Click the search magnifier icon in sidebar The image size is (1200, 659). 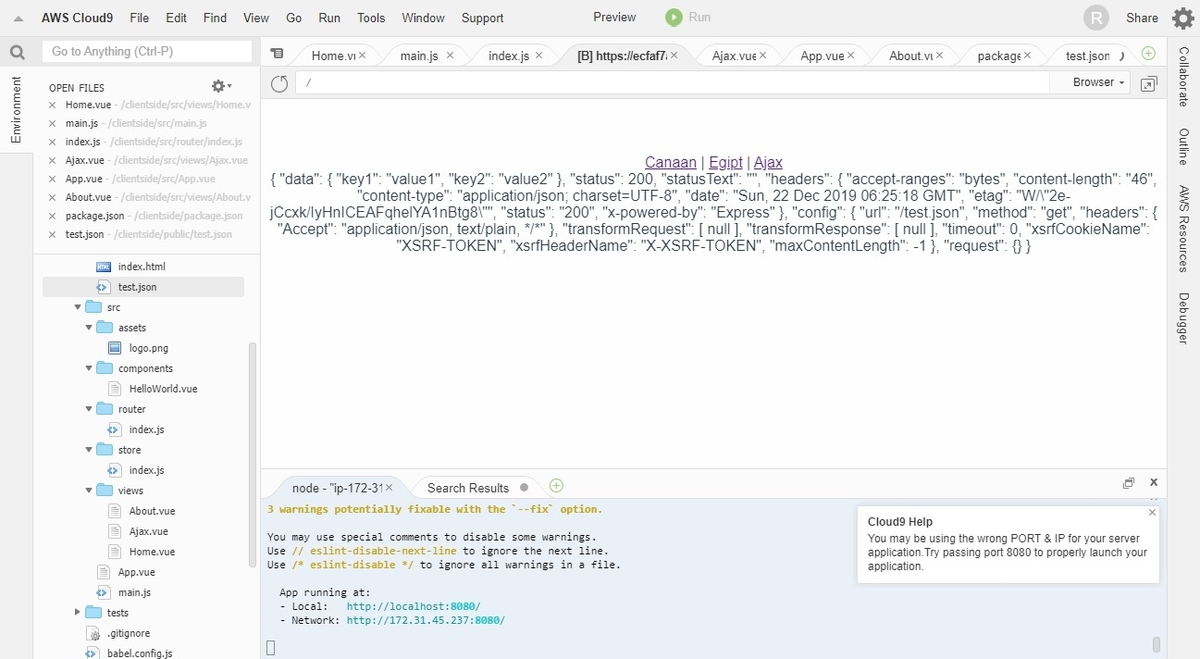pos(17,52)
